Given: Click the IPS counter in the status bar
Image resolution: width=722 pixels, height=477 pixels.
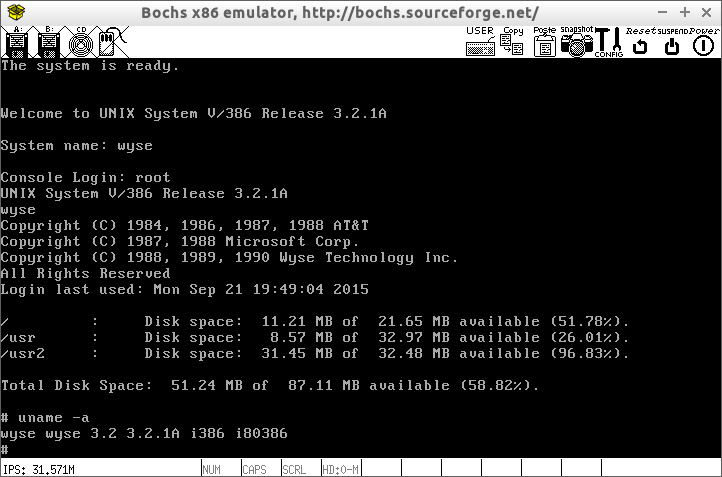Looking at the screenshot, I should pyautogui.click(x=40, y=469).
